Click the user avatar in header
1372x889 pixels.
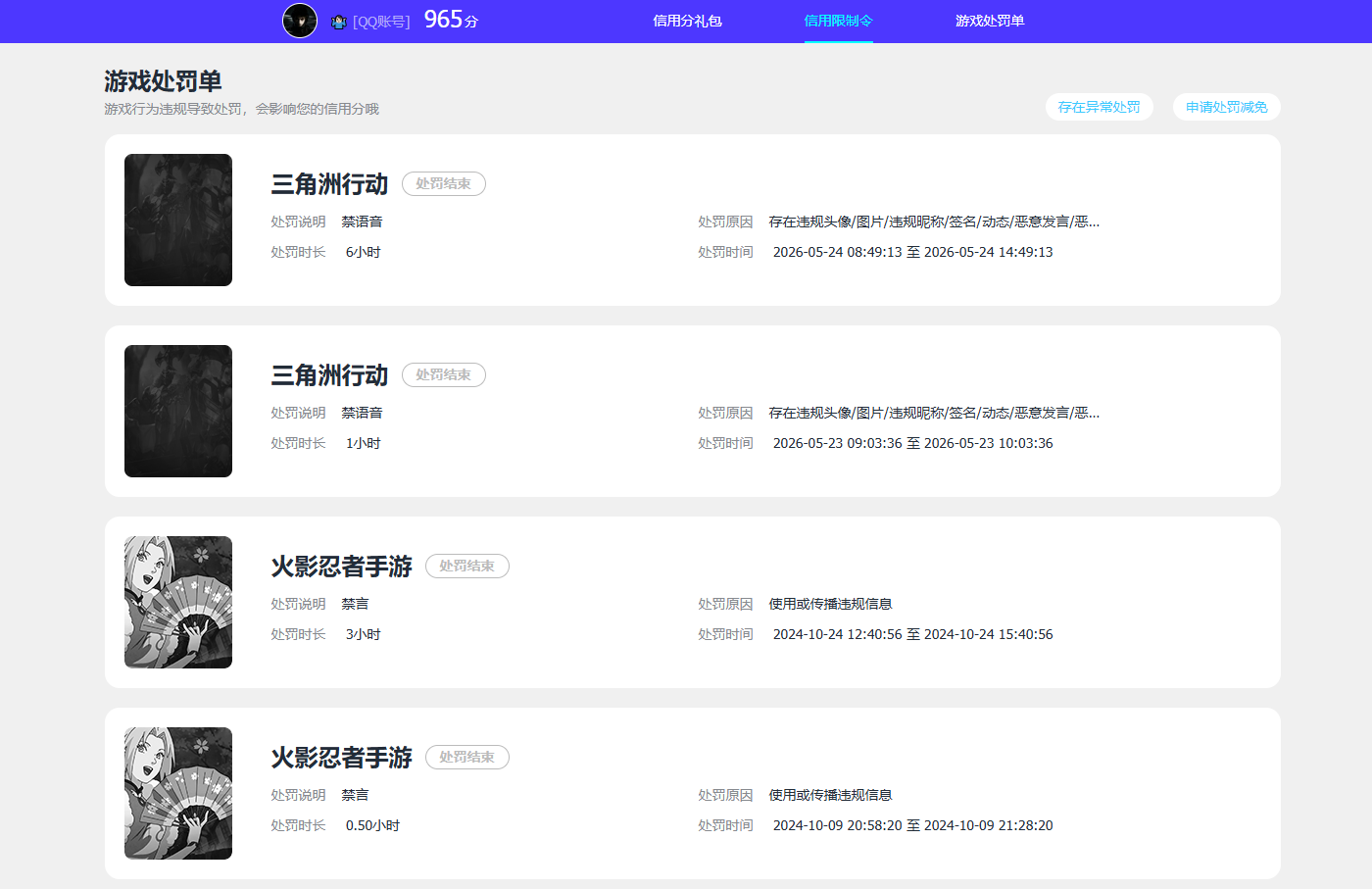tap(300, 21)
